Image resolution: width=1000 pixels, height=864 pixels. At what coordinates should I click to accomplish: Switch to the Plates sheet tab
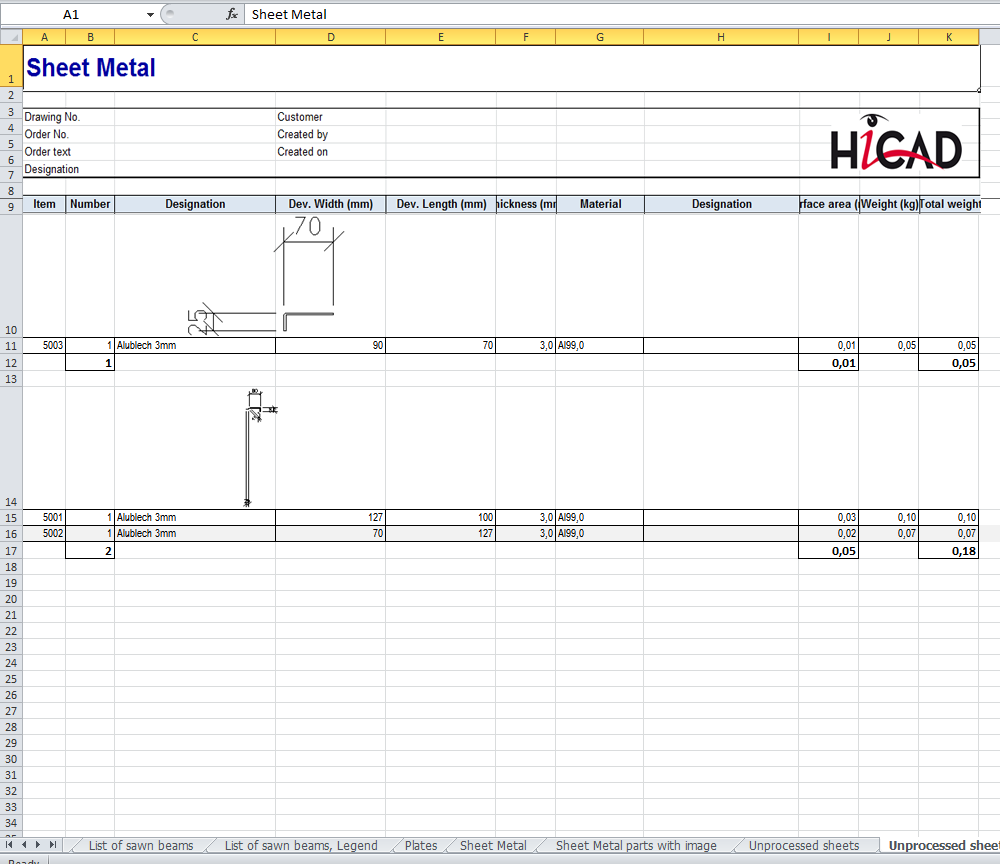420,846
